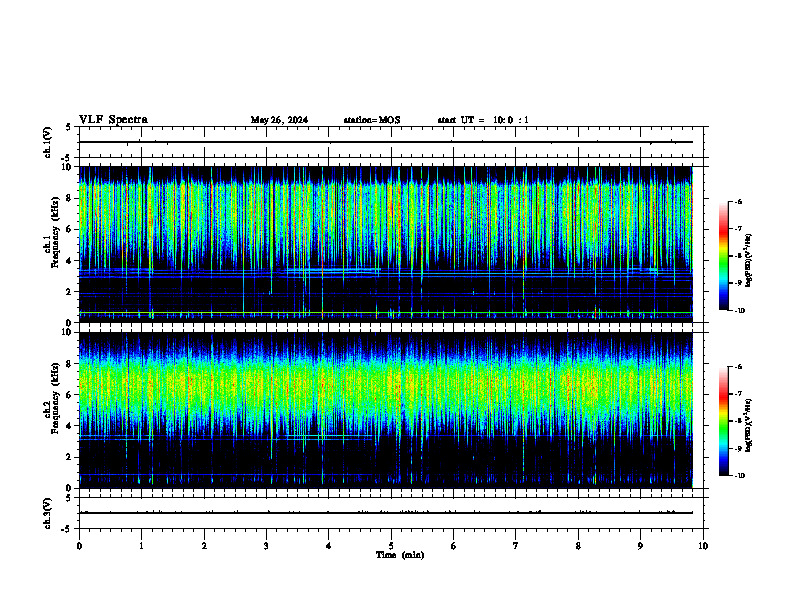Image resolution: width=792 pixels, height=612 pixels.
Task: Click ch.1 frequency axis tick label "8"
Action: [68, 198]
